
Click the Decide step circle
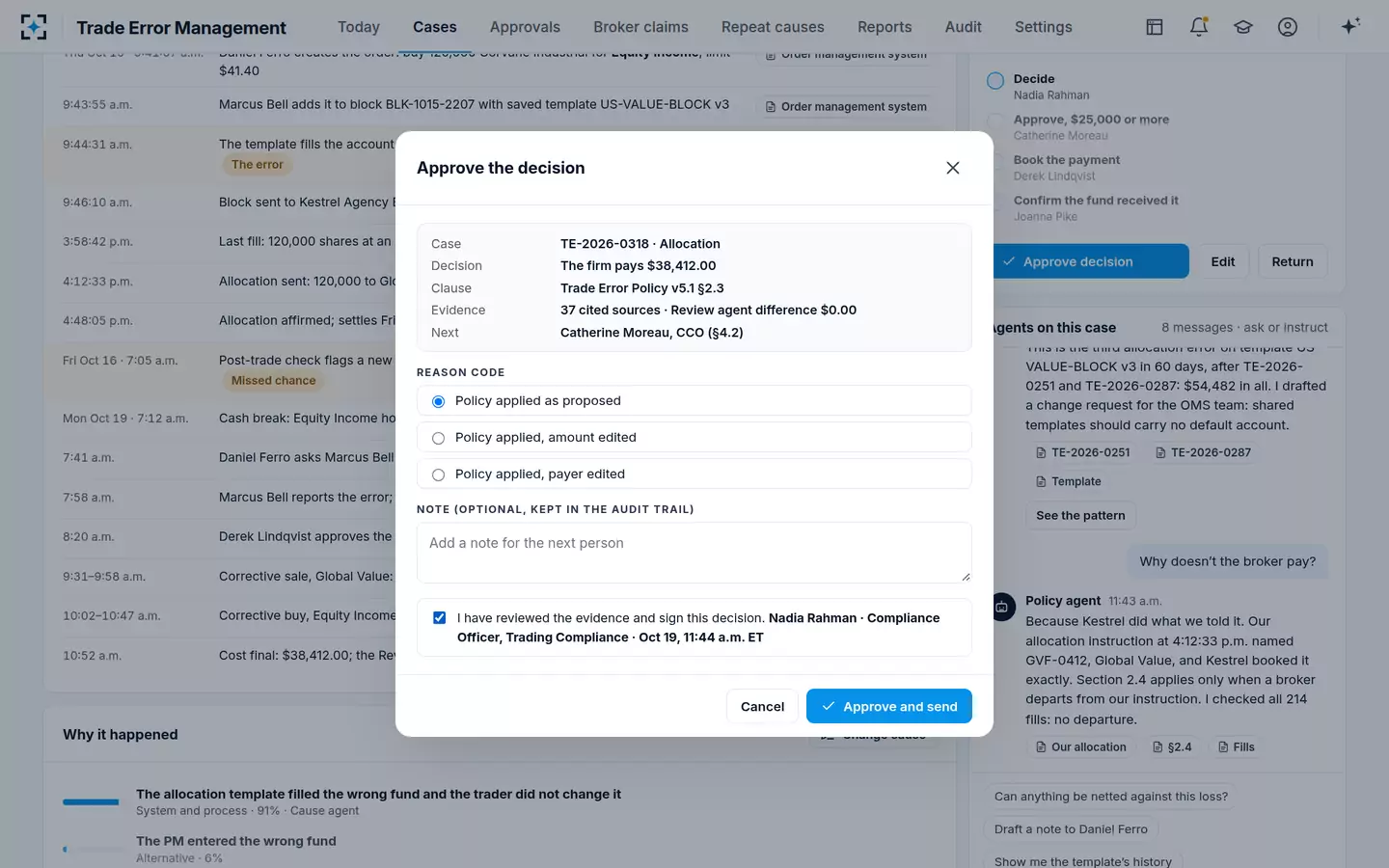coord(995,81)
